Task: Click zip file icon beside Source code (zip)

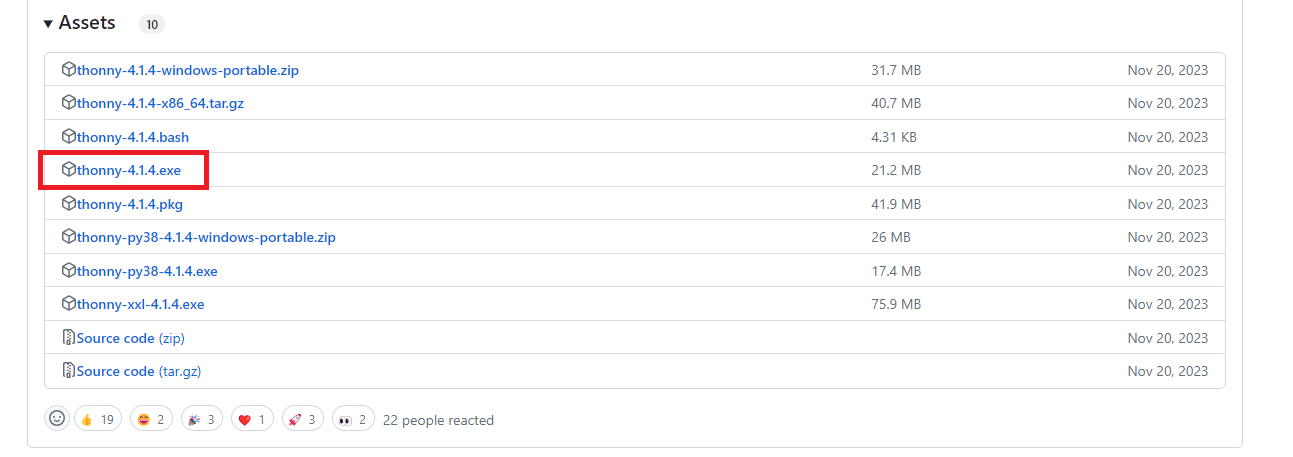Action: click(x=68, y=338)
